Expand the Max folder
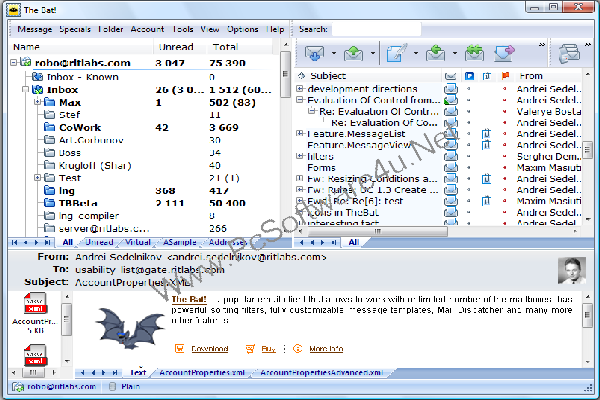This screenshot has height=400, width=600. click(38, 102)
